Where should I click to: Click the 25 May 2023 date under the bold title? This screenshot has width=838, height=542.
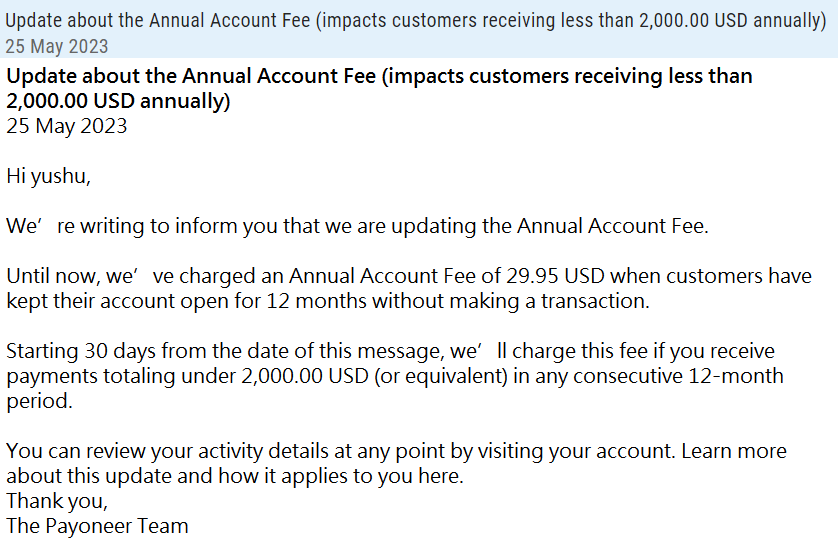click(x=67, y=126)
